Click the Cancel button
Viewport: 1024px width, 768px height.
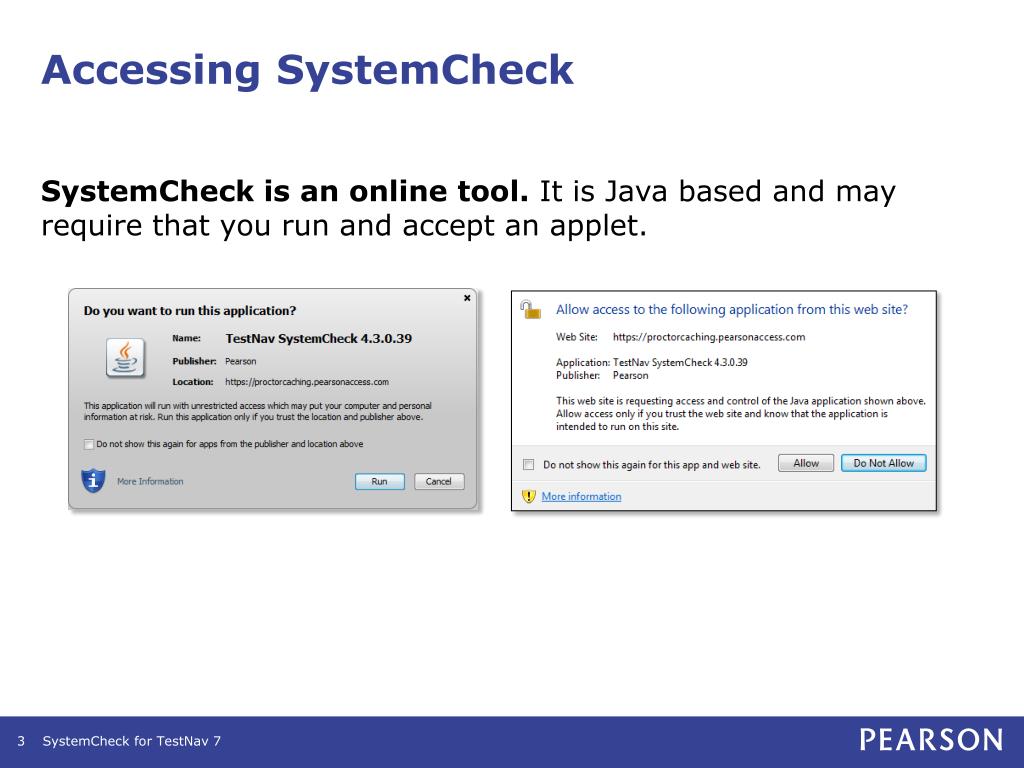(x=439, y=481)
